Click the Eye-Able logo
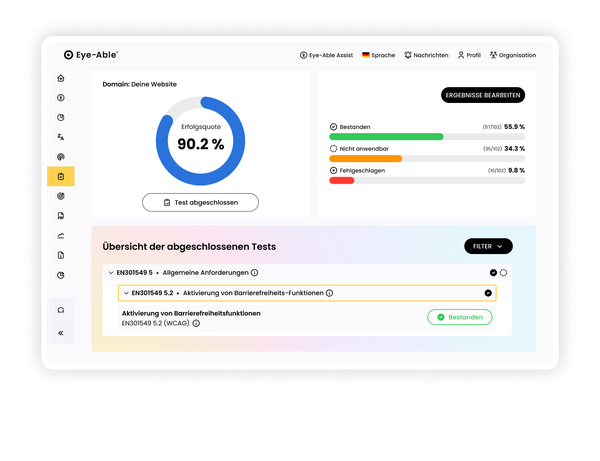This screenshot has width=600, height=461. [x=90, y=55]
